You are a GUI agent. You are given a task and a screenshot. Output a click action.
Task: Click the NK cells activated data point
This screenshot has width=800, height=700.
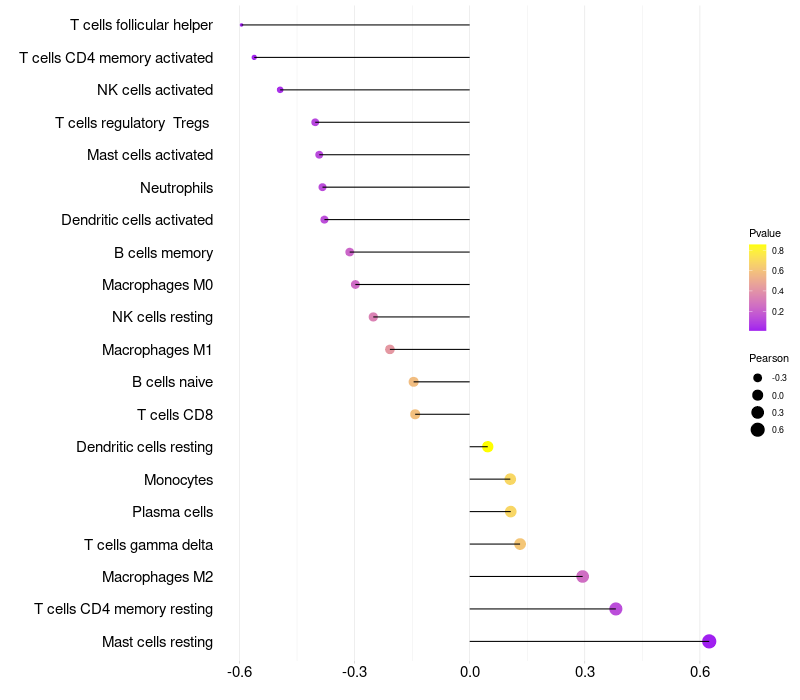coord(280,90)
